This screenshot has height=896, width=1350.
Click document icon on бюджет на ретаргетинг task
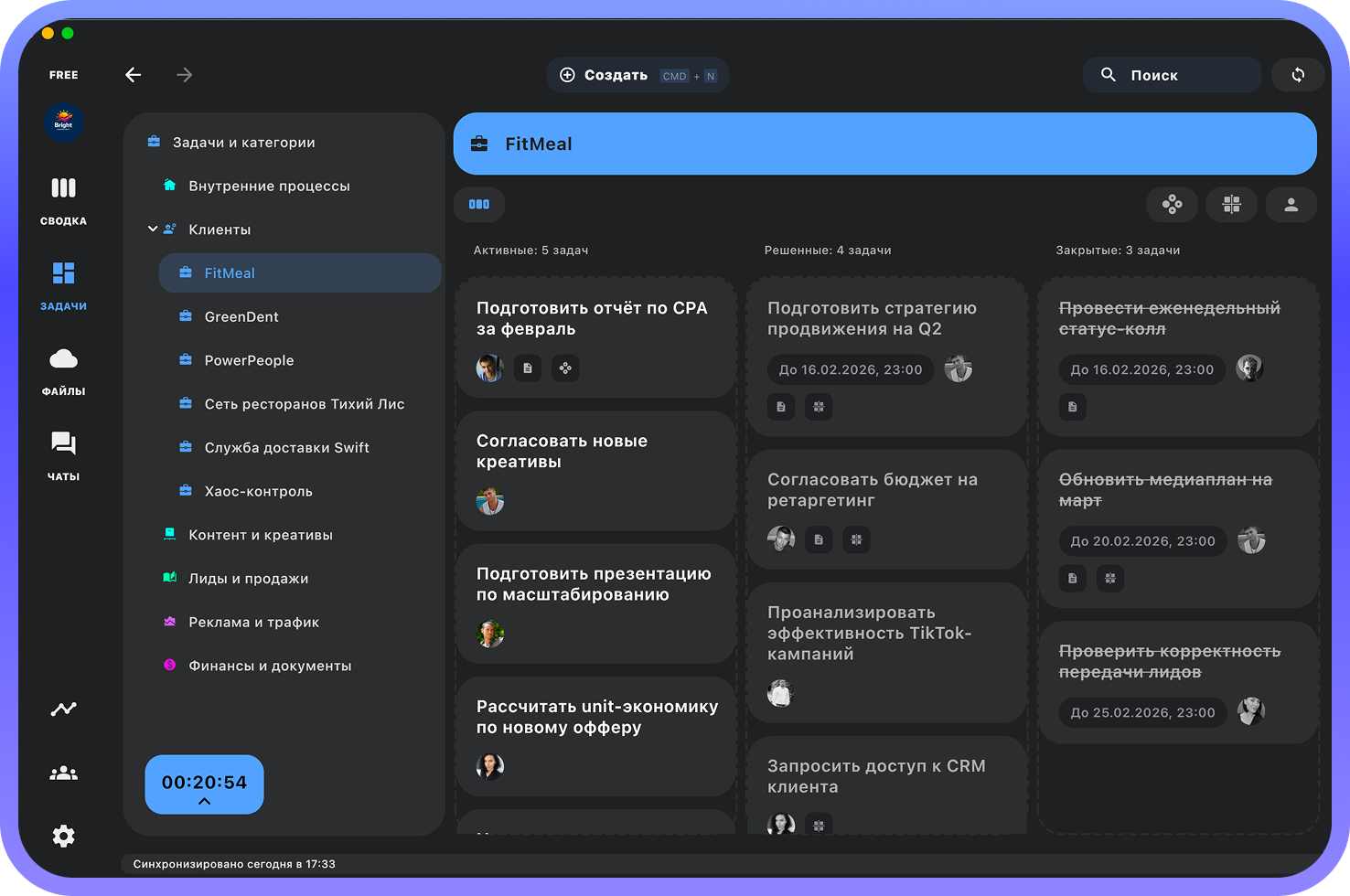(819, 539)
